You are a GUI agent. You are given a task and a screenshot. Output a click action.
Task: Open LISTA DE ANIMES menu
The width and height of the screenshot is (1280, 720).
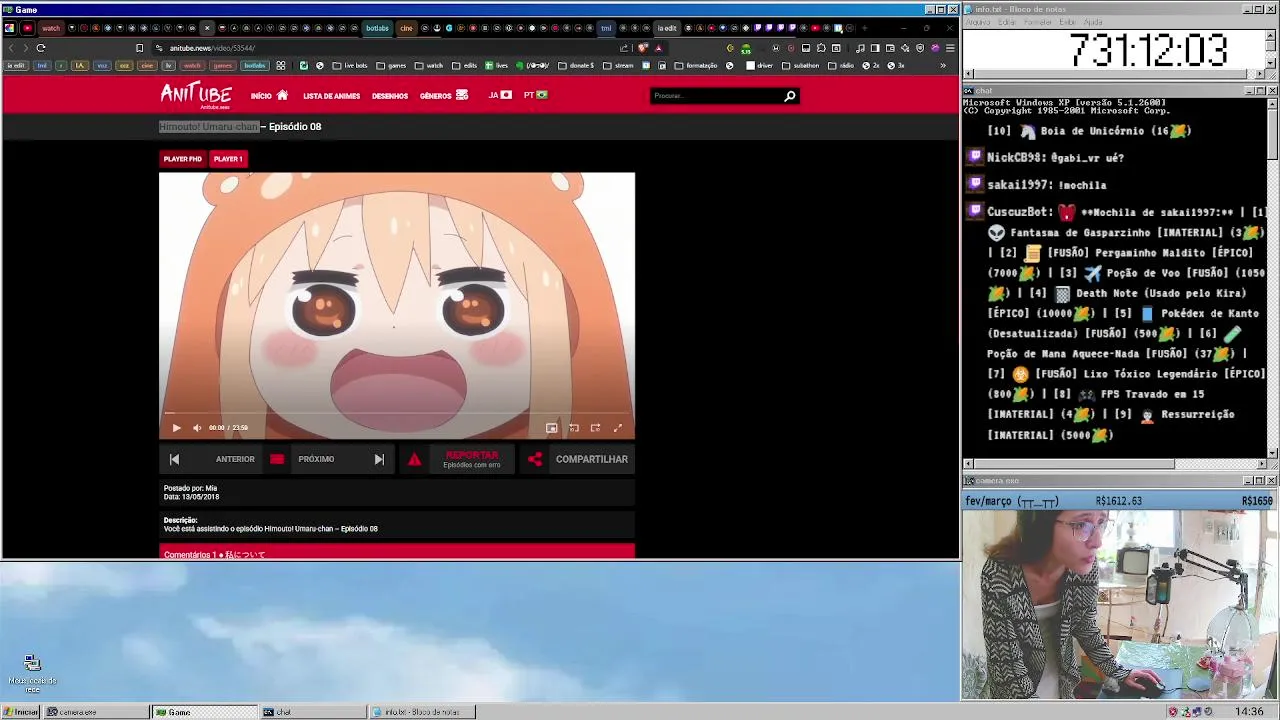tap(331, 96)
